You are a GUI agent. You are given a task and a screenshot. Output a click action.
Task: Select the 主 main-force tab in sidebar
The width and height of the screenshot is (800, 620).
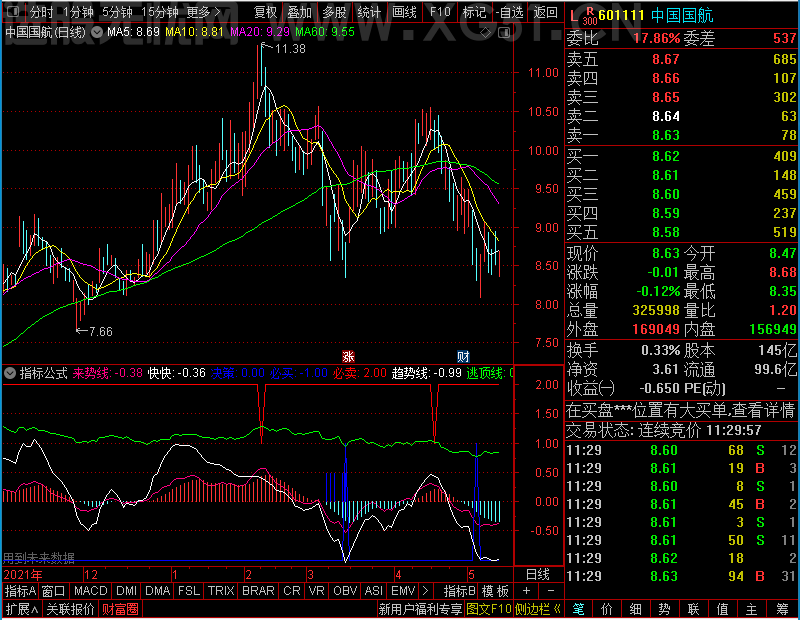tap(752, 609)
